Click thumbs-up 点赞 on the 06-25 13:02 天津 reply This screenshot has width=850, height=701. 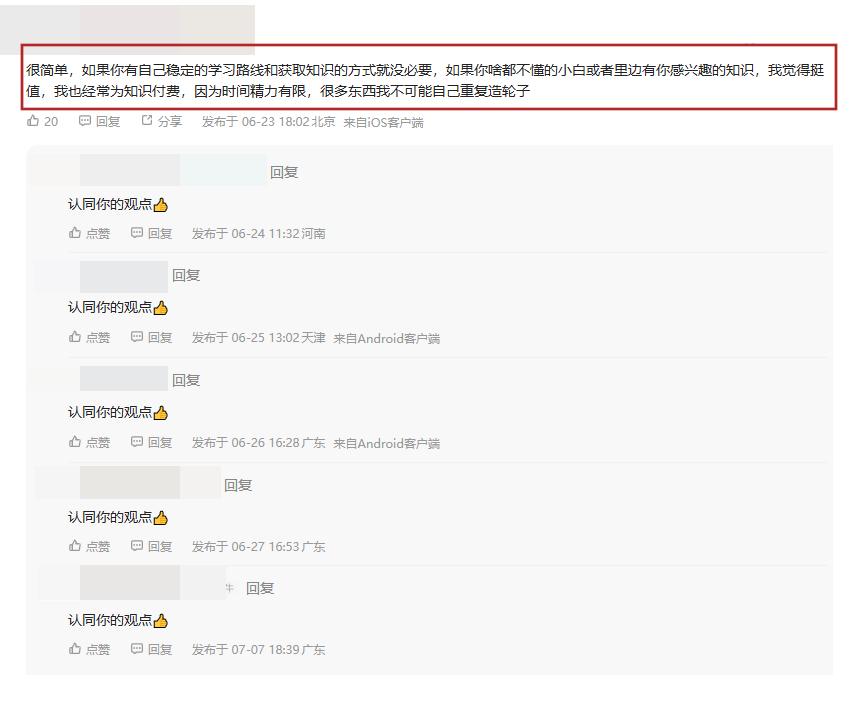(89, 338)
